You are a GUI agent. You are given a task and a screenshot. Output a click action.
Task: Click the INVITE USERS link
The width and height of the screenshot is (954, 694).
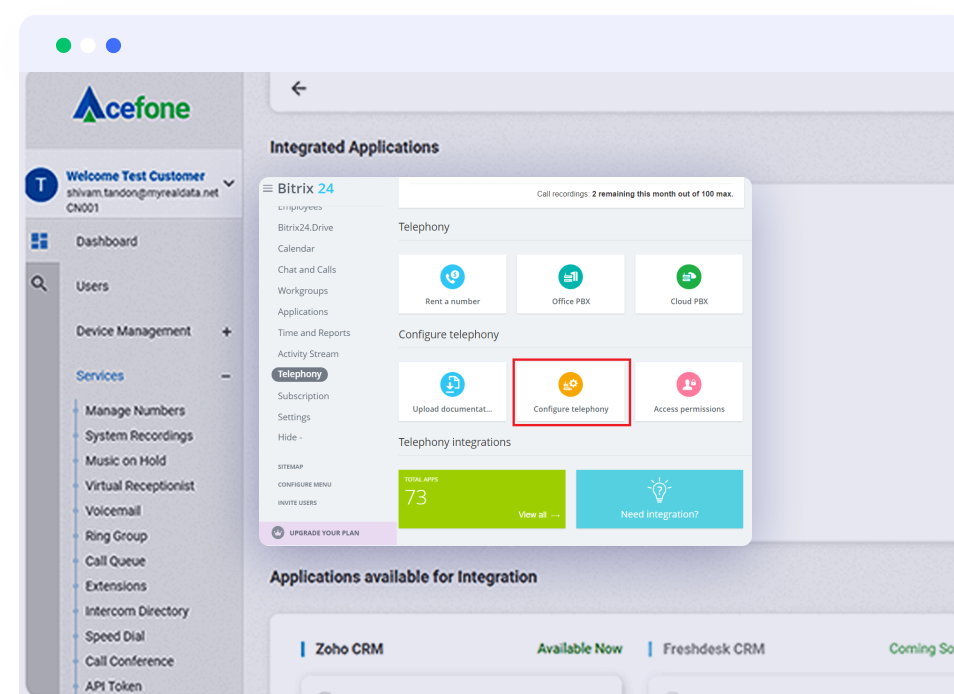[x=298, y=503]
